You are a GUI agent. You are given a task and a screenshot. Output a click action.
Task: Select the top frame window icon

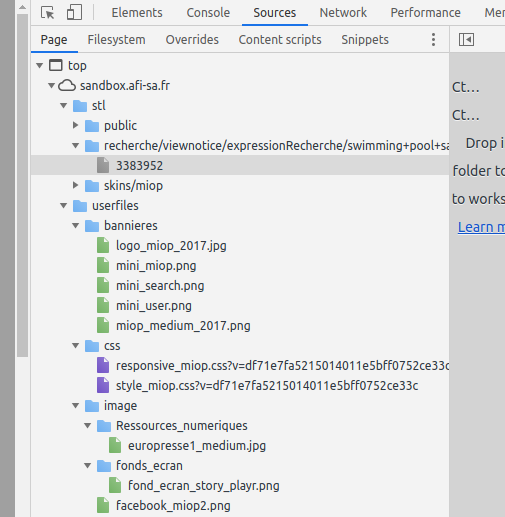tap(56, 65)
